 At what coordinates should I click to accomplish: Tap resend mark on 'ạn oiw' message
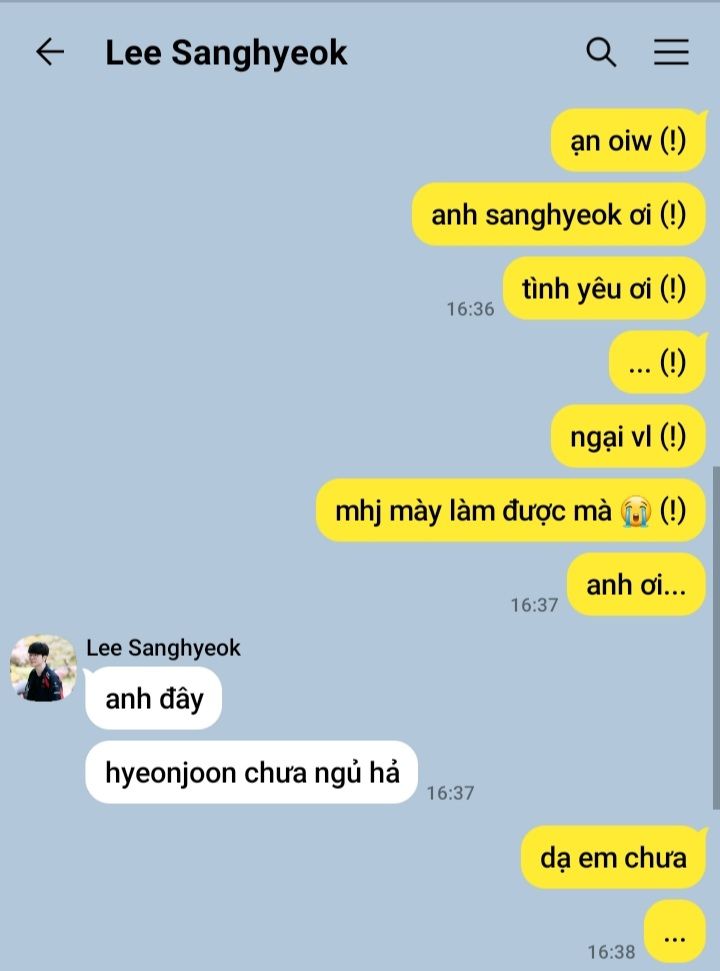point(673,141)
